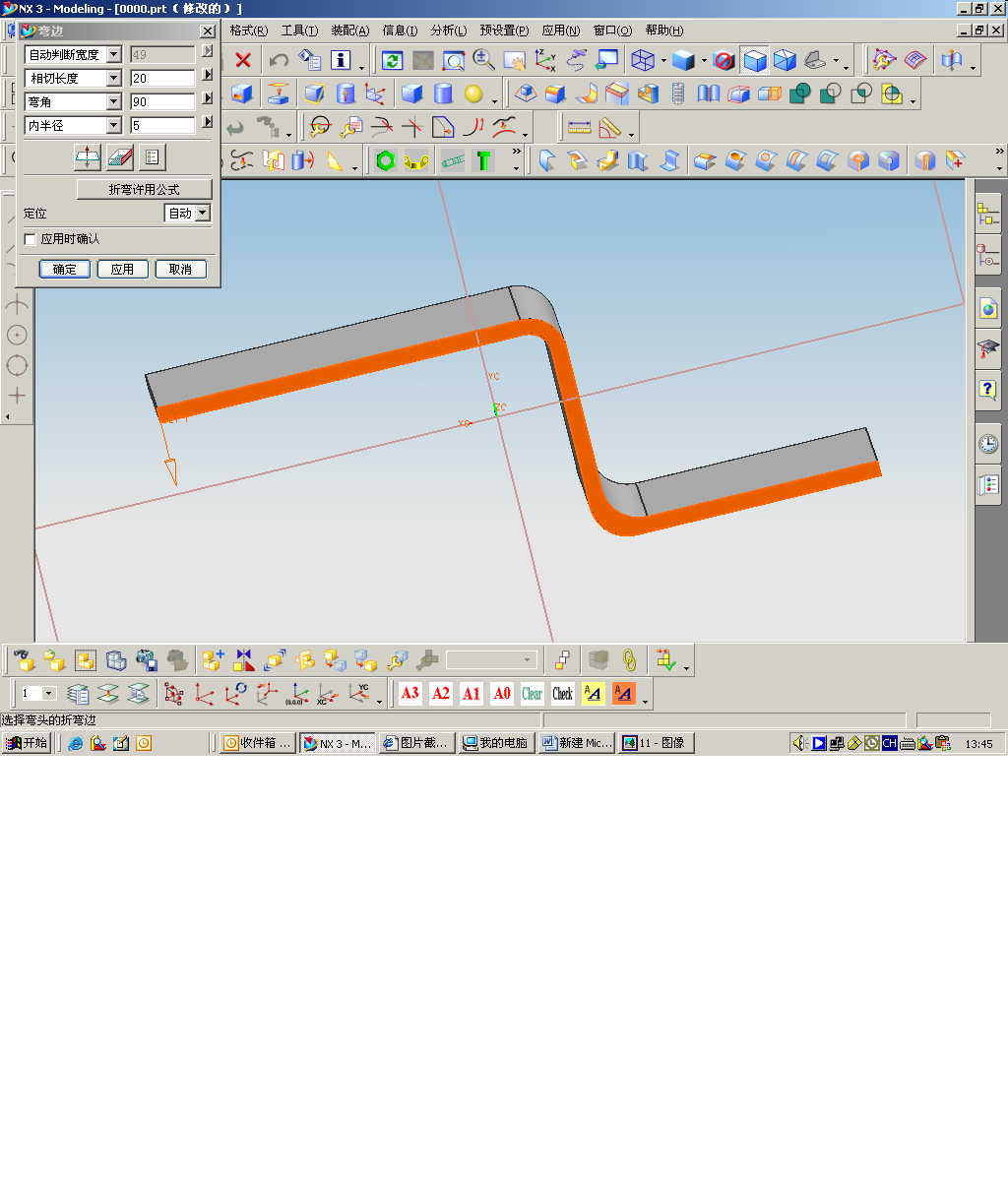Click the sheet thickness side icon
Image resolution: width=1008 pixels, height=1181 pixels.
click(x=120, y=156)
